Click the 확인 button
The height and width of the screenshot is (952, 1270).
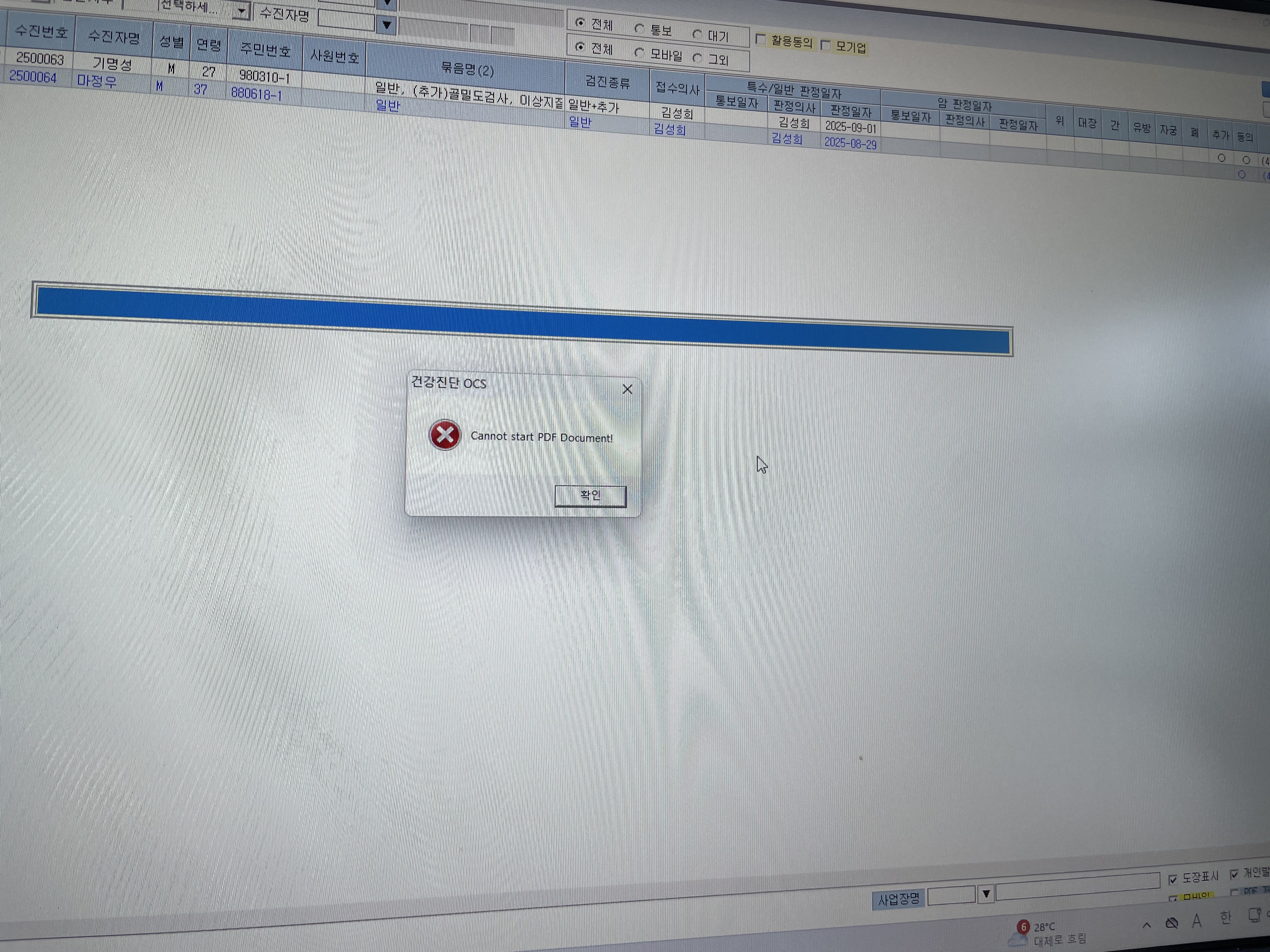(590, 496)
